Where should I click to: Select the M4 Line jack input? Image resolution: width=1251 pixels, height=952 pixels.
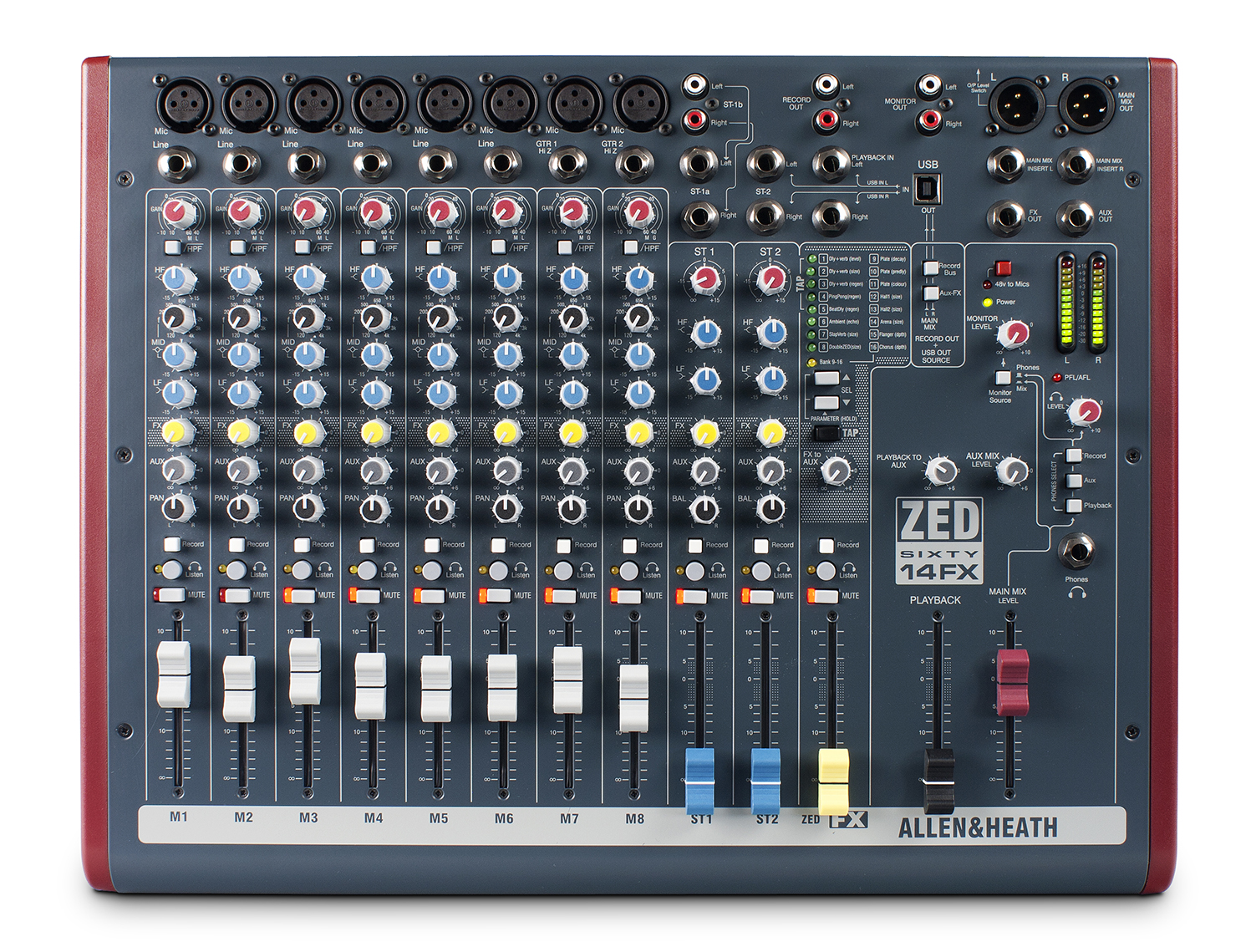[372, 165]
